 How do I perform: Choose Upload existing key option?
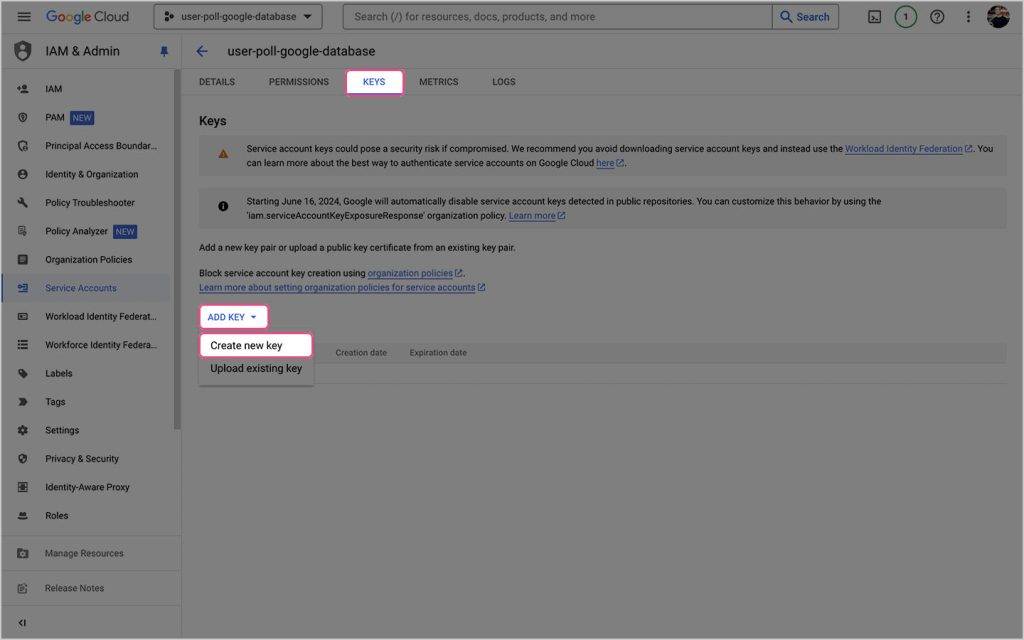256,368
